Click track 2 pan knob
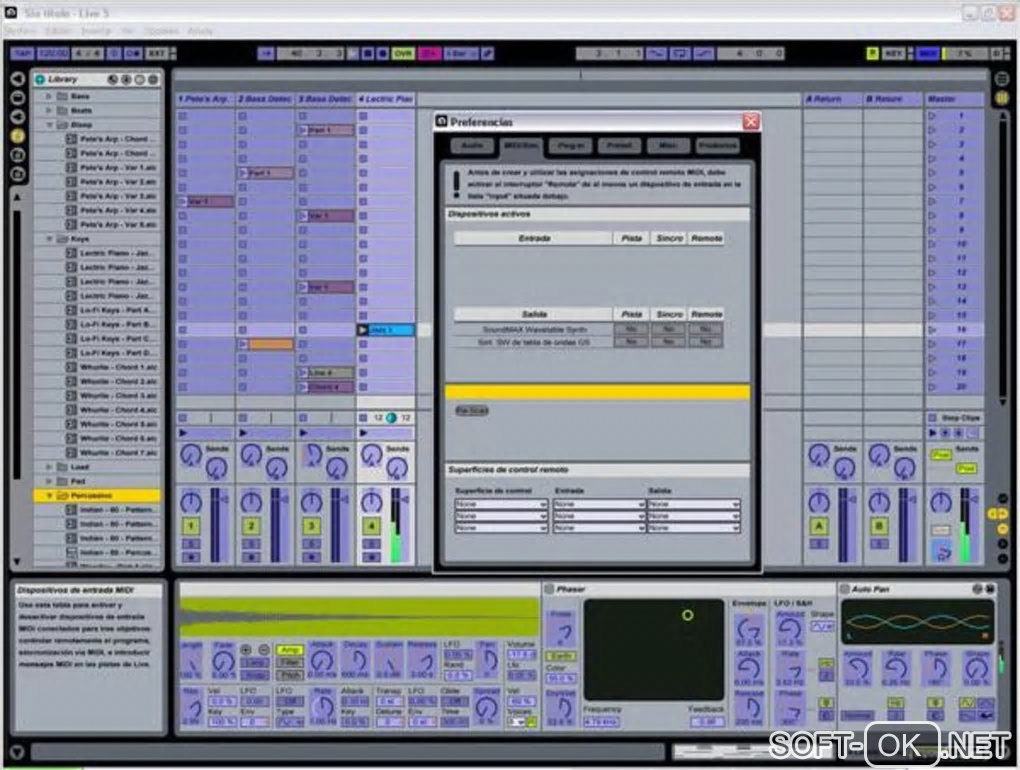The height and width of the screenshot is (770, 1020). point(251,501)
